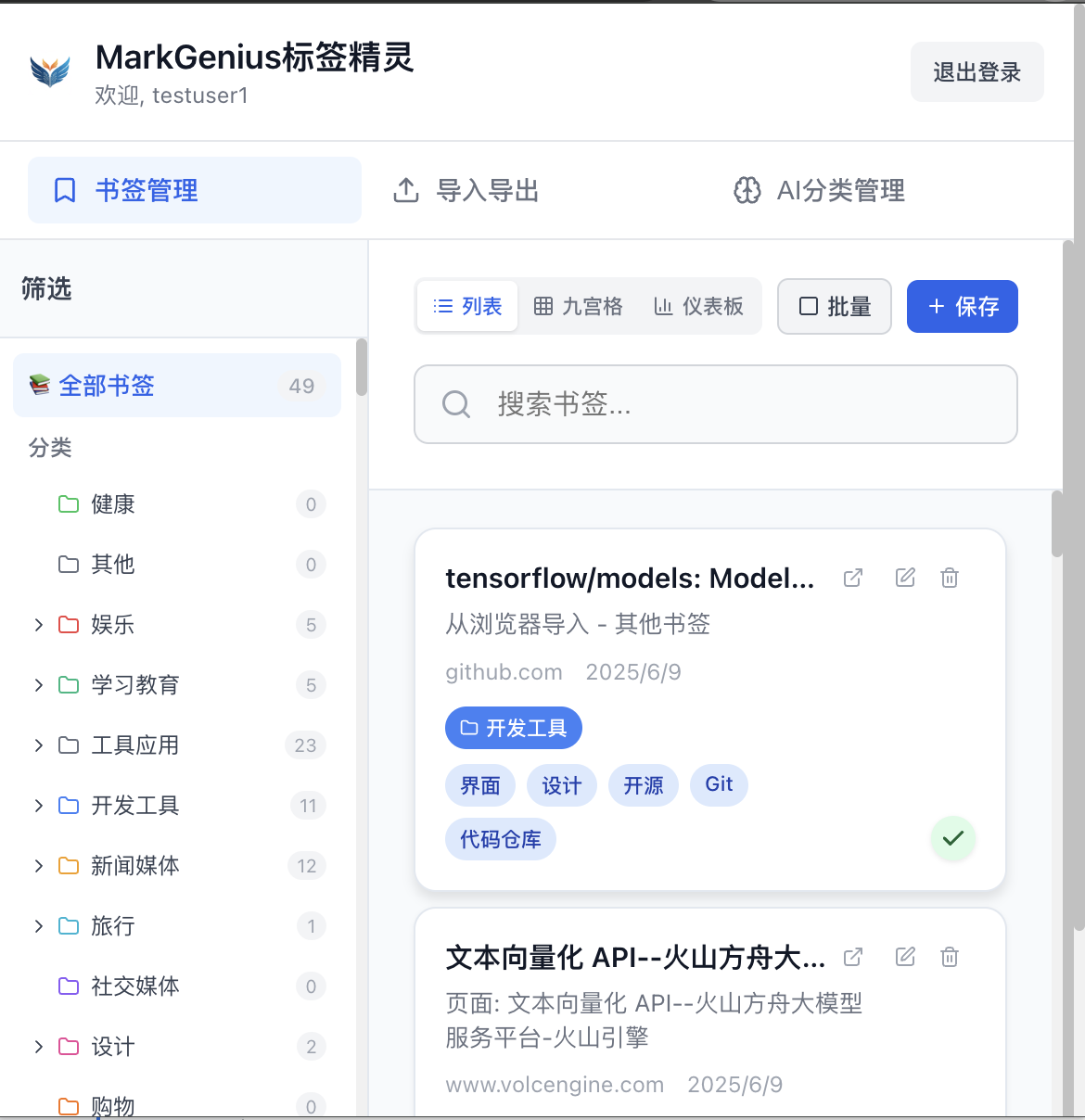Switch to 仪表板 dashboard view
Viewport: 1085px width, 1120px height.
click(x=699, y=306)
